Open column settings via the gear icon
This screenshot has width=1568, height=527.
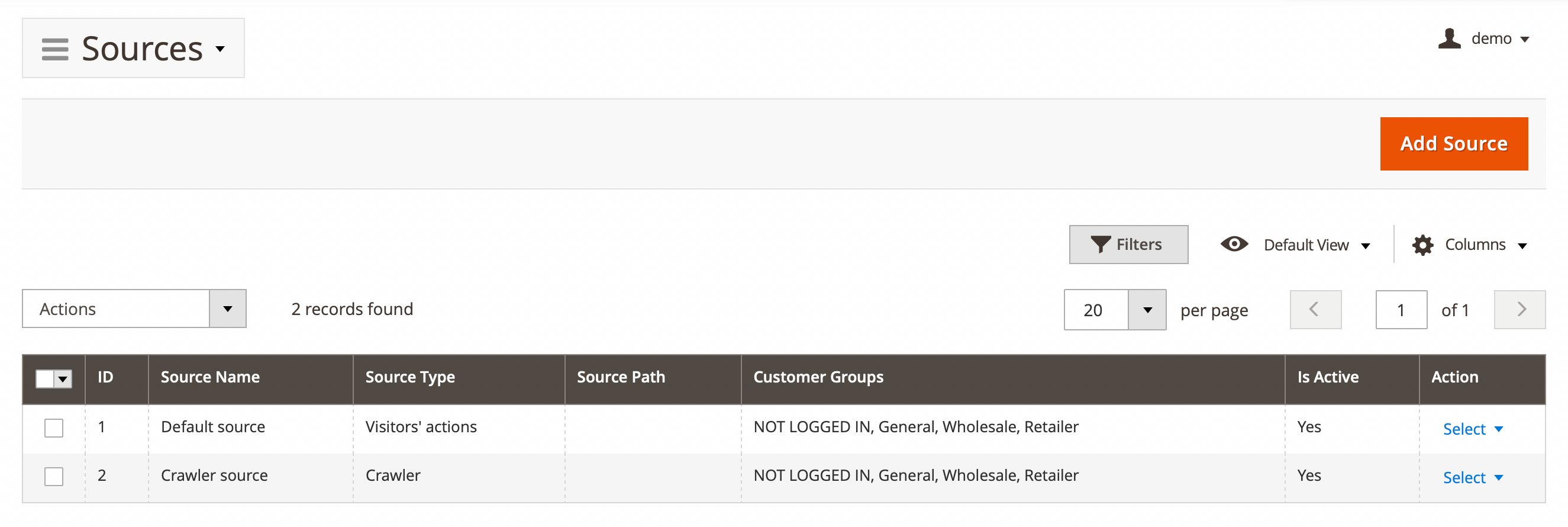coord(1422,245)
